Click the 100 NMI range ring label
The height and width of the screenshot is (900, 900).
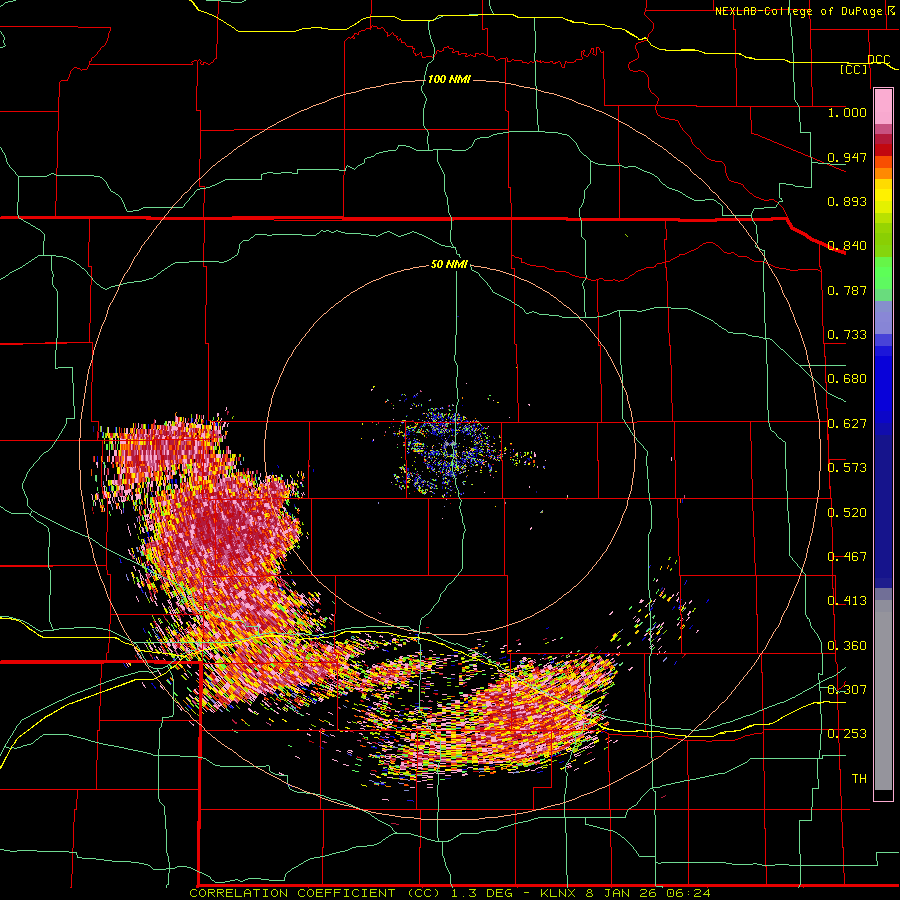[x=449, y=79]
